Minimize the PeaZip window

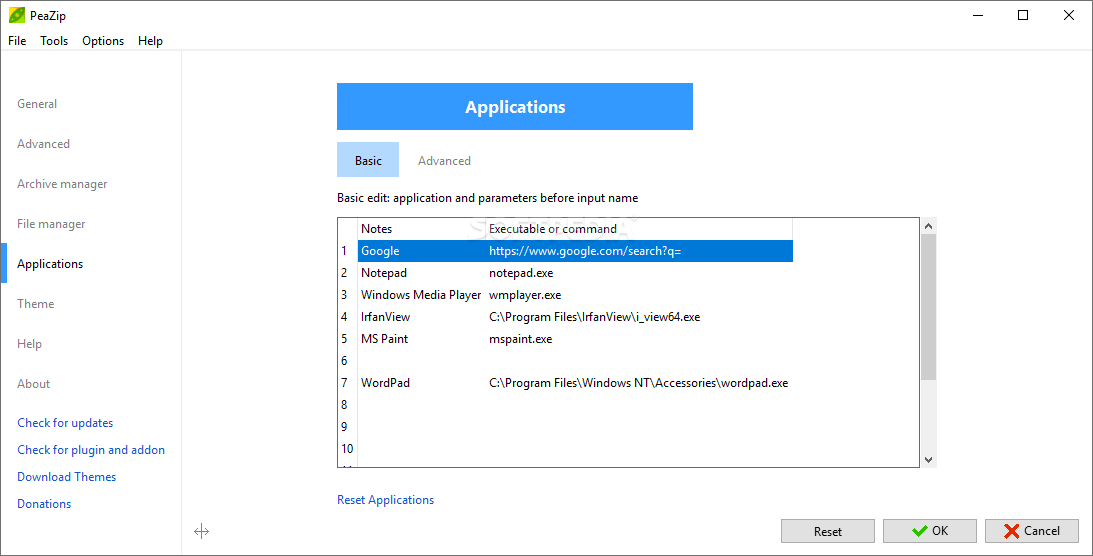point(978,15)
